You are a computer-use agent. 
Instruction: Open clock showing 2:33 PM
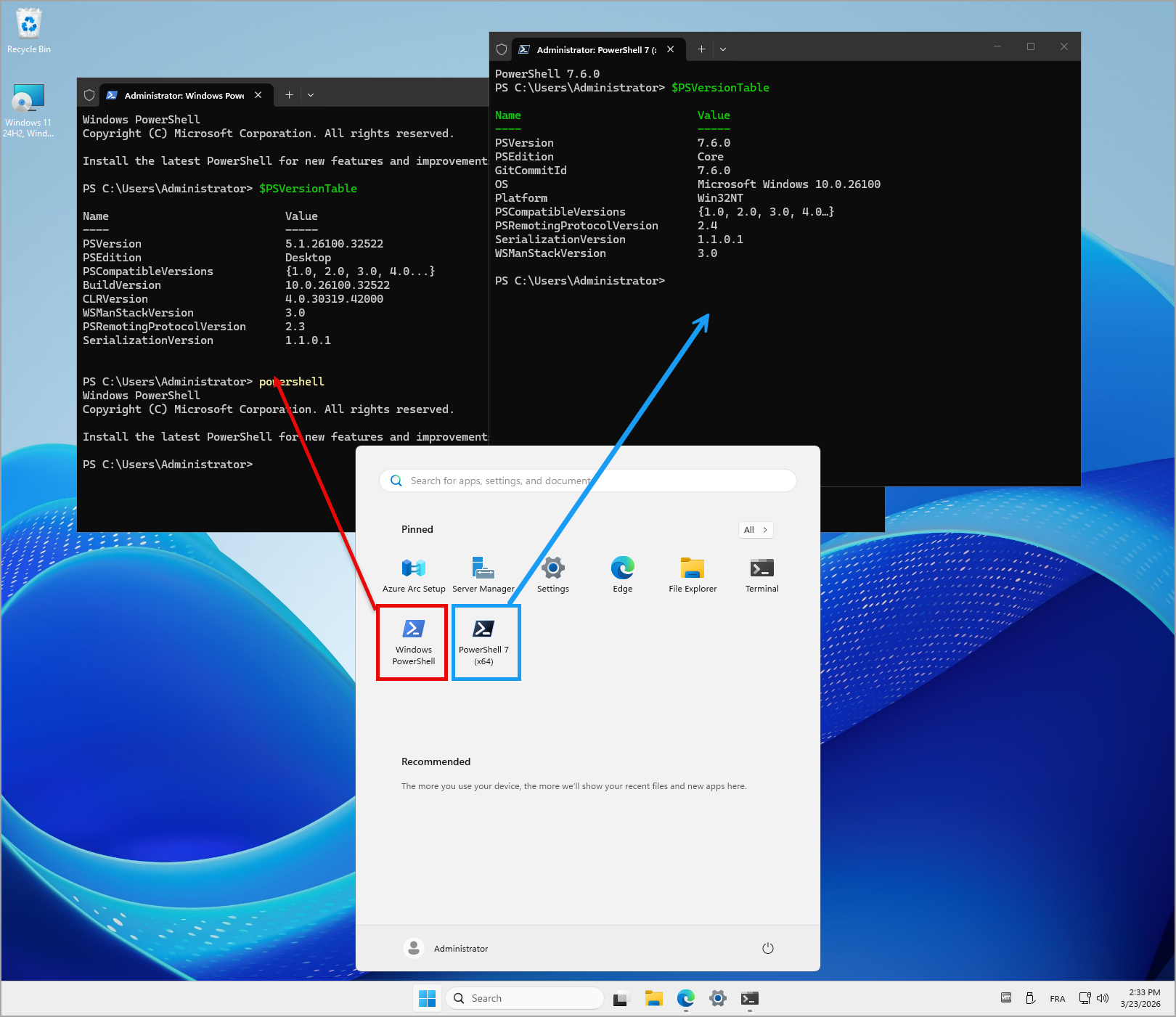pyautogui.click(x=1140, y=998)
